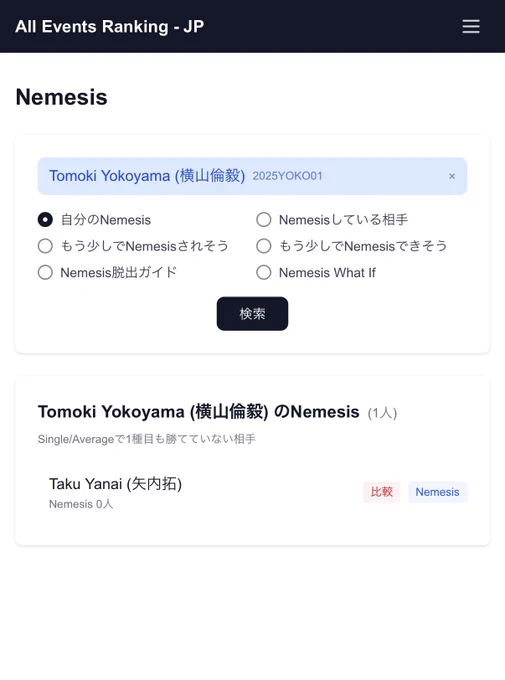
Task: Click the Nemesis page heading
Action: [62, 97]
